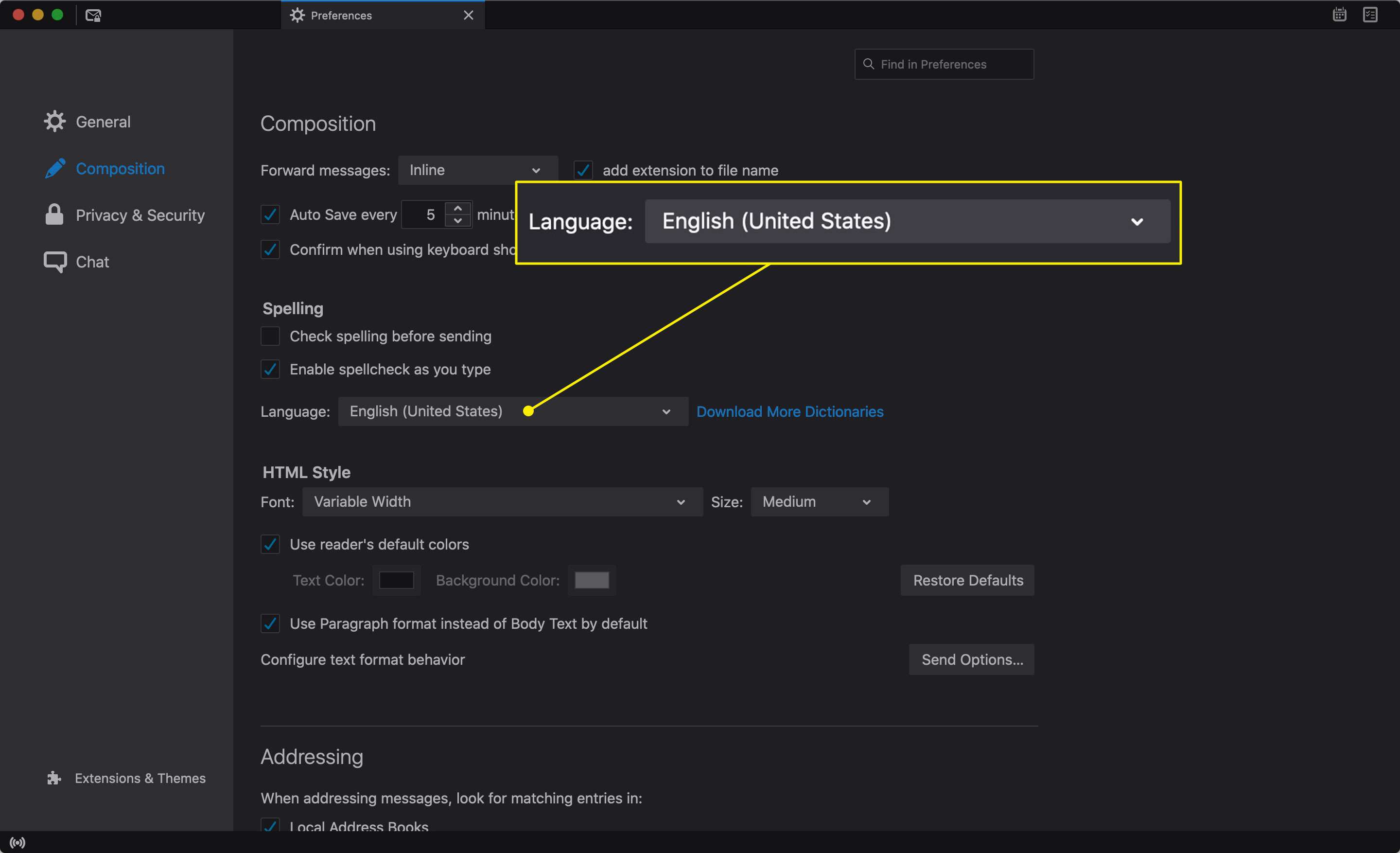Open the calendar icon at top right

1339,15
